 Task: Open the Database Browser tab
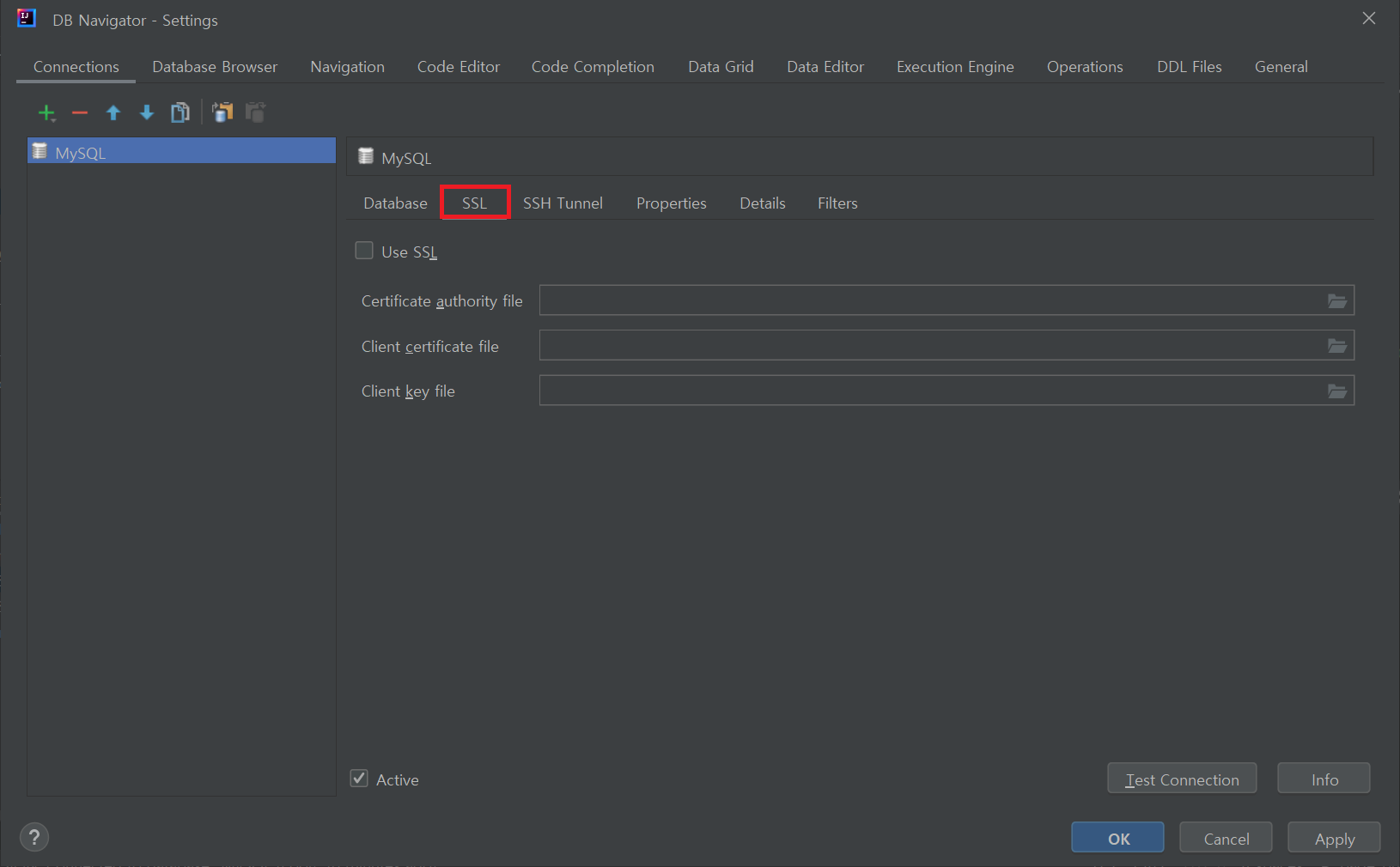pyautogui.click(x=215, y=67)
